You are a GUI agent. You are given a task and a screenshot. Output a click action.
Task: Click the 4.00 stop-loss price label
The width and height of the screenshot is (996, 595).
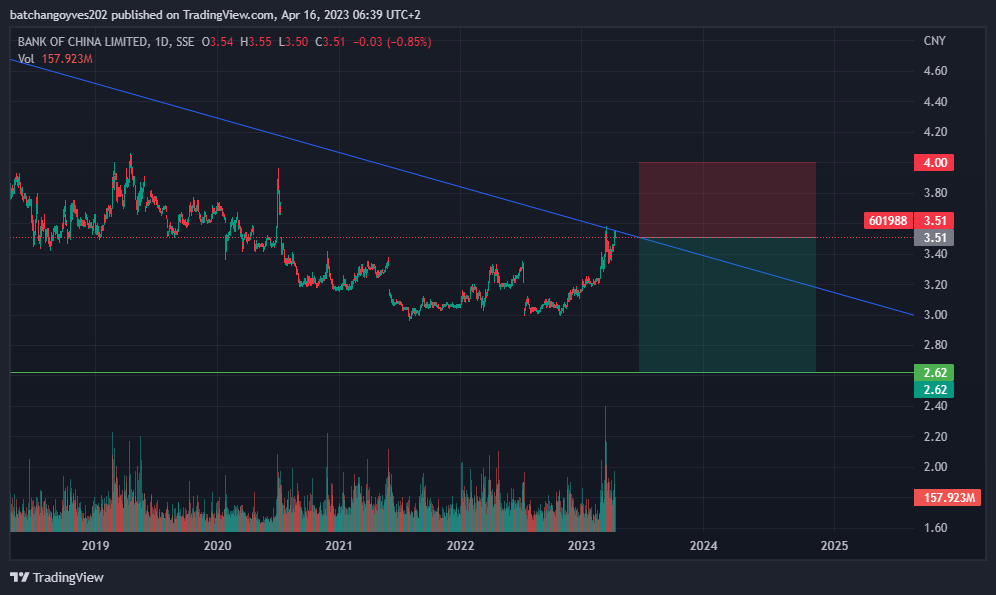pyautogui.click(x=934, y=163)
